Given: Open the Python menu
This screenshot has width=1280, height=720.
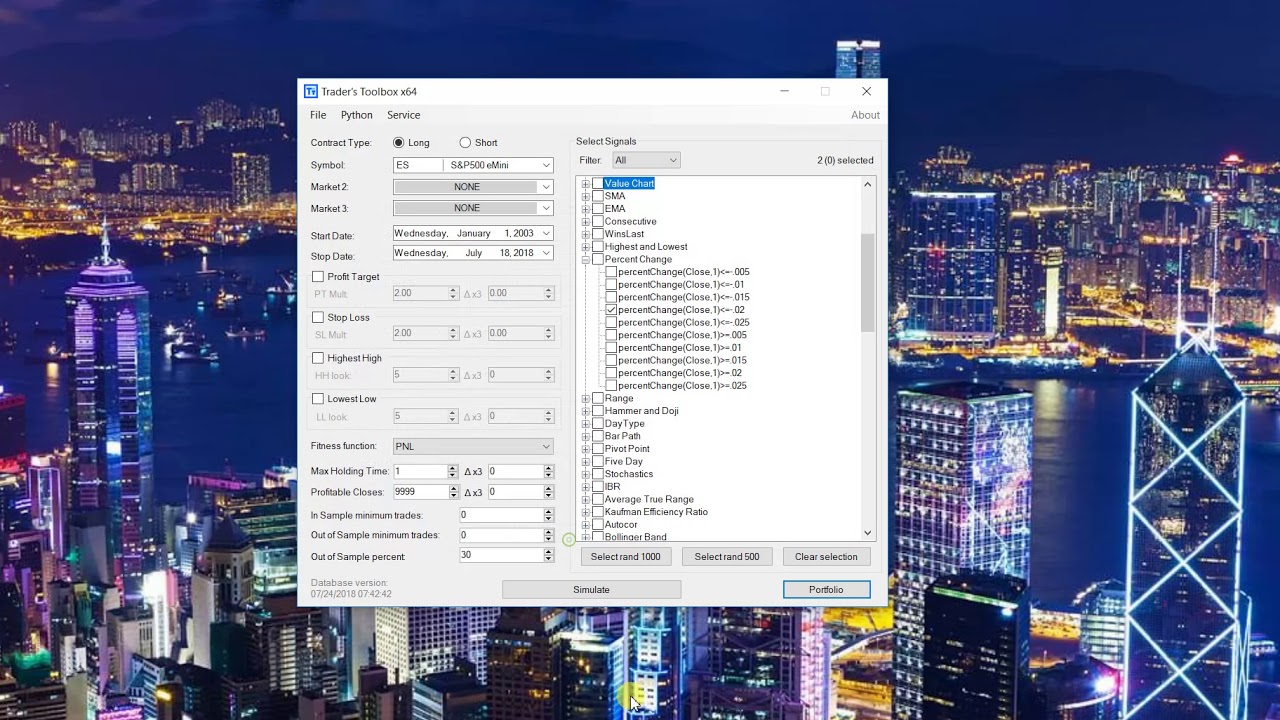Looking at the screenshot, I should [x=357, y=115].
